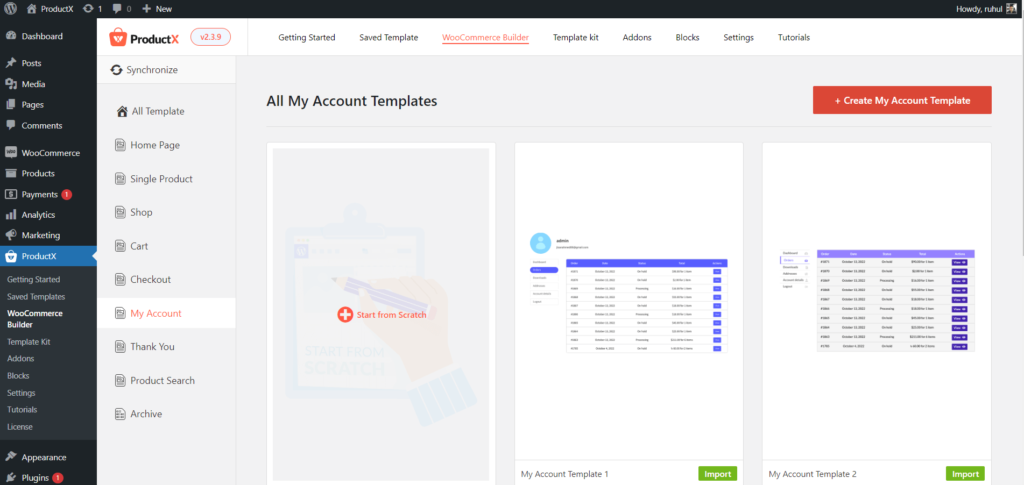Image resolution: width=1024 pixels, height=485 pixels.
Task: Click the v2.3.9 version badge
Action: 210,37
